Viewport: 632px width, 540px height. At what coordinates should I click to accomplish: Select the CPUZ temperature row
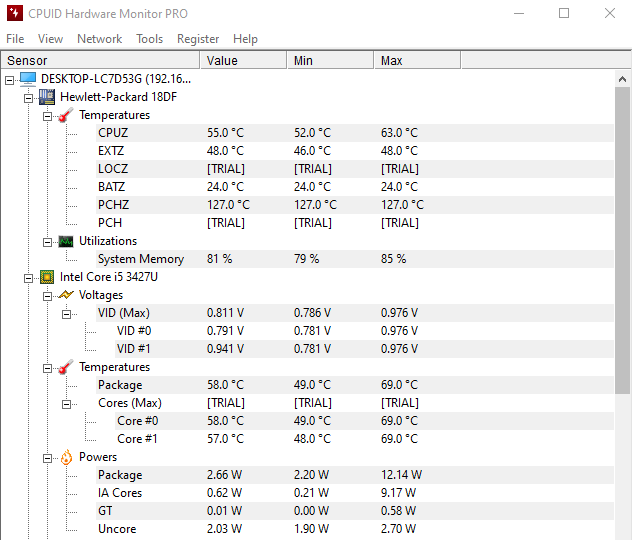pos(355,133)
